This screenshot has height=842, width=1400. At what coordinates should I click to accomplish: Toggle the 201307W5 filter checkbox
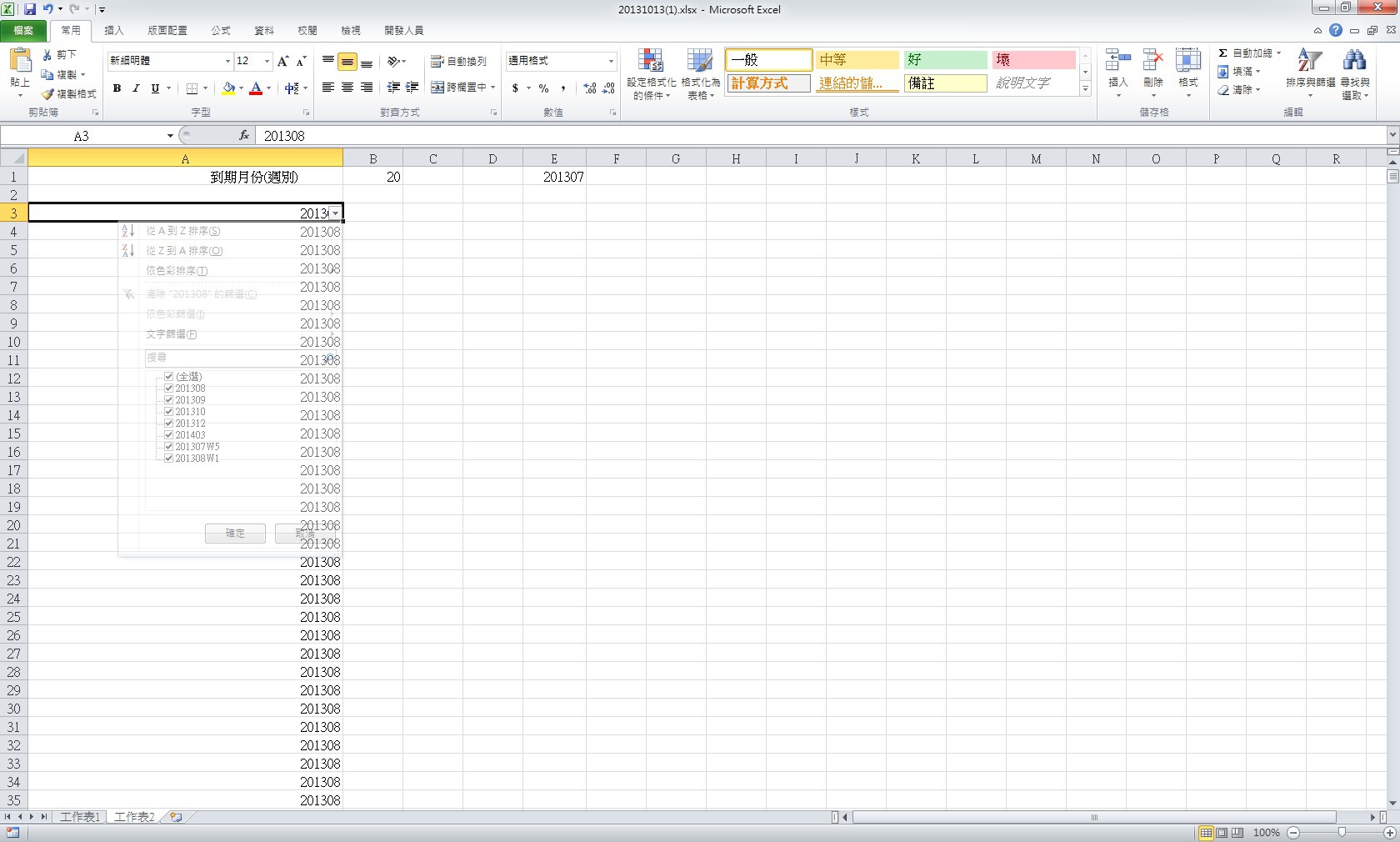(169, 447)
